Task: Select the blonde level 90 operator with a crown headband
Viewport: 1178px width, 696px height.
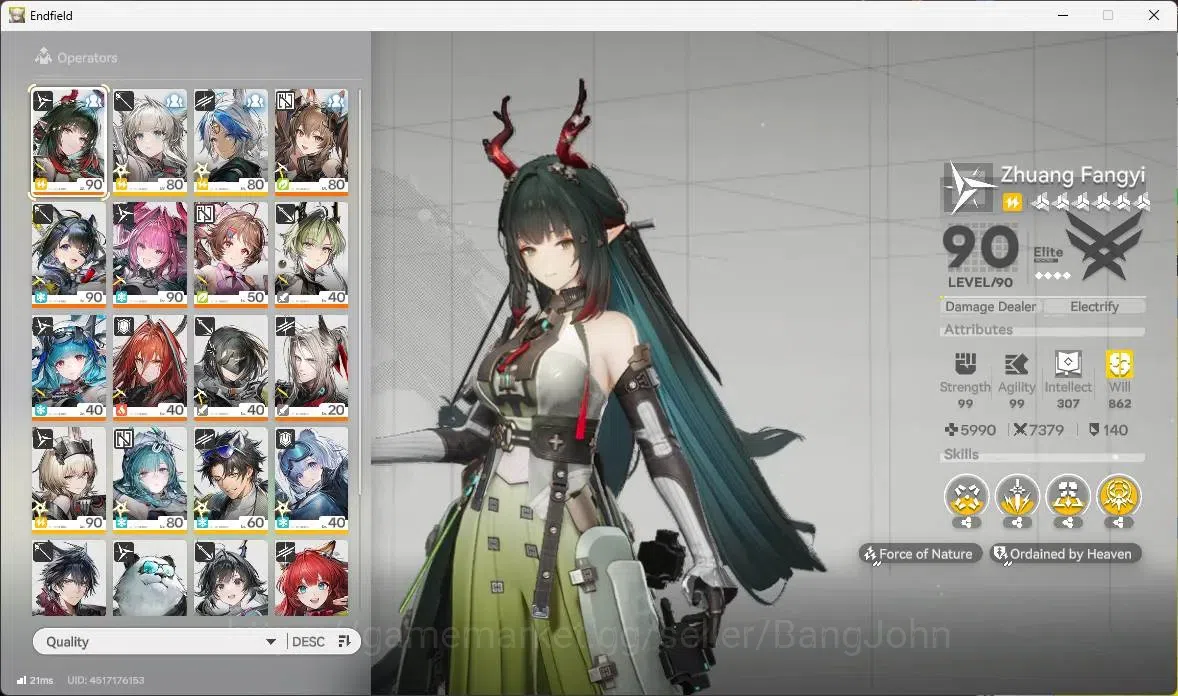Action: tap(69, 480)
